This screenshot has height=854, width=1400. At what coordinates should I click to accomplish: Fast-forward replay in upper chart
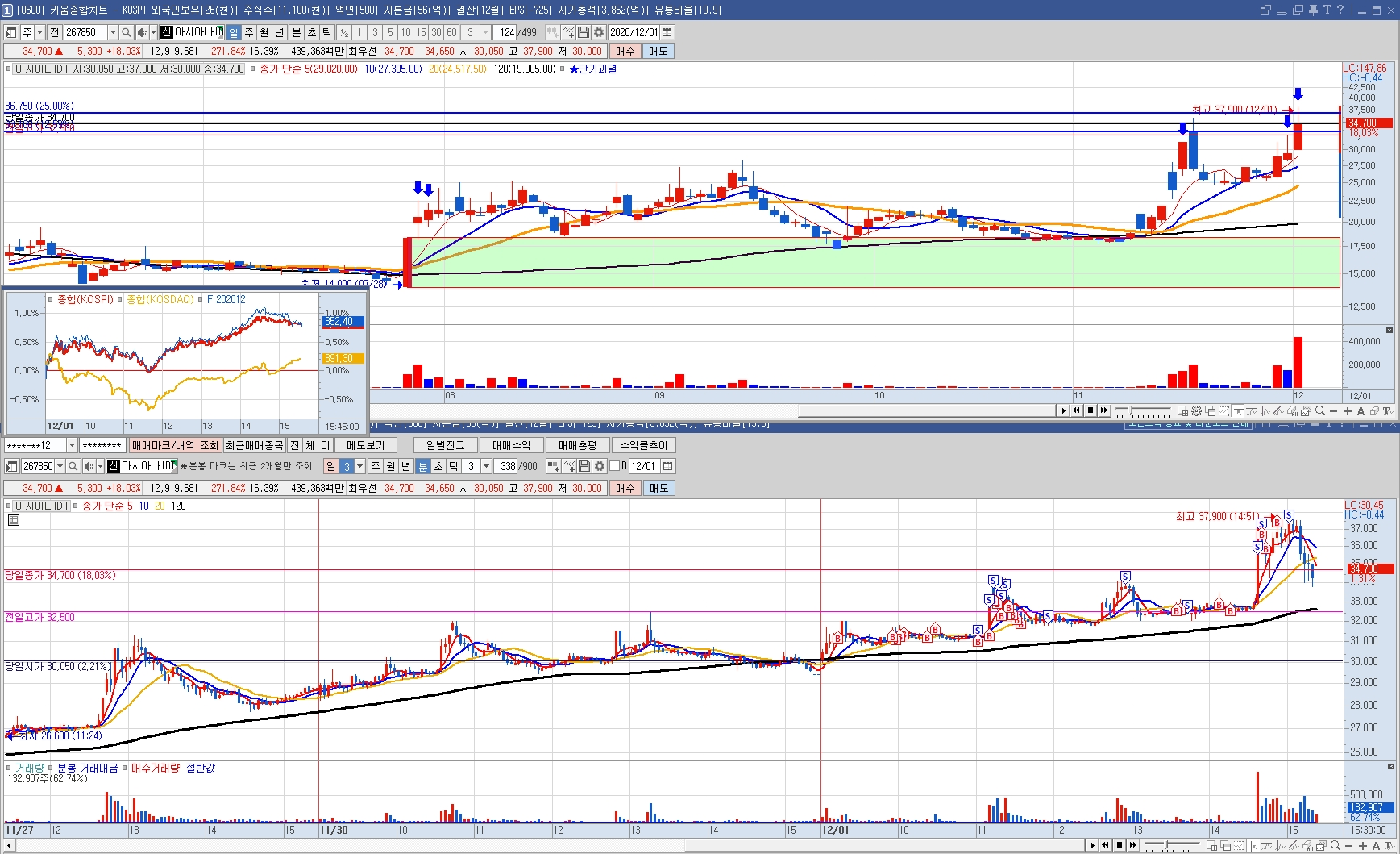tap(1104, 410)
